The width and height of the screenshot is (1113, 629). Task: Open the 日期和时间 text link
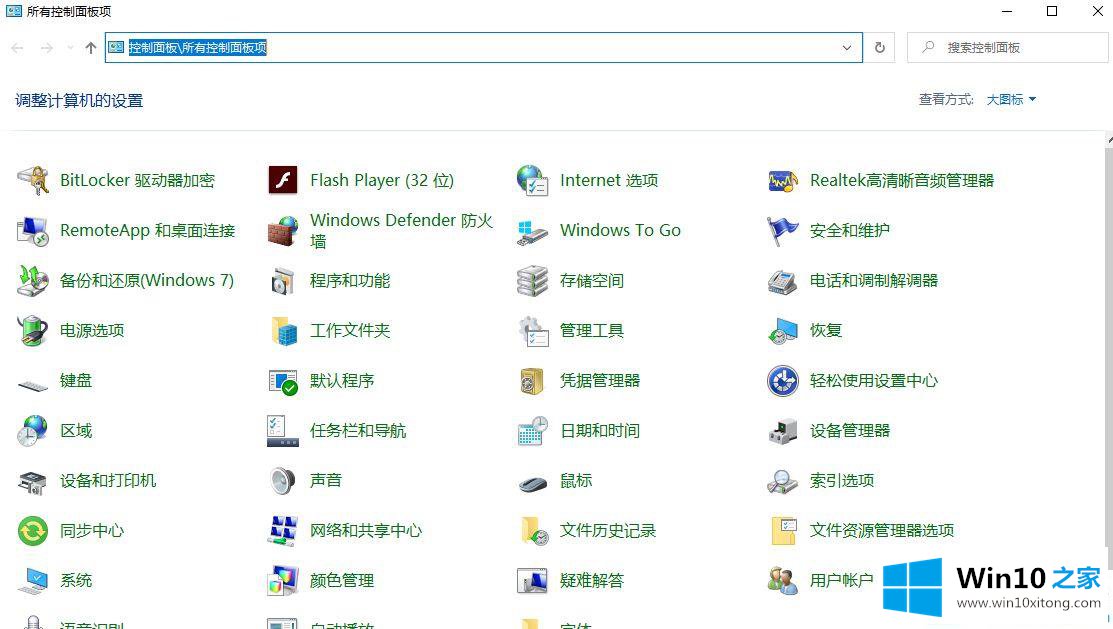(x=600, y=431)
